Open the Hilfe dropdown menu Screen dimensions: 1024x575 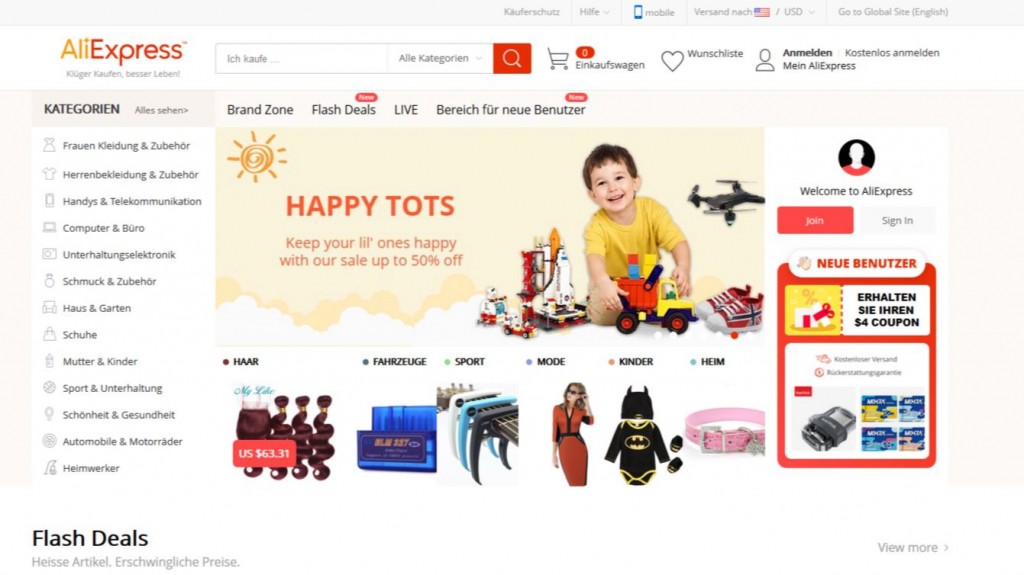[x=594, y=12]
